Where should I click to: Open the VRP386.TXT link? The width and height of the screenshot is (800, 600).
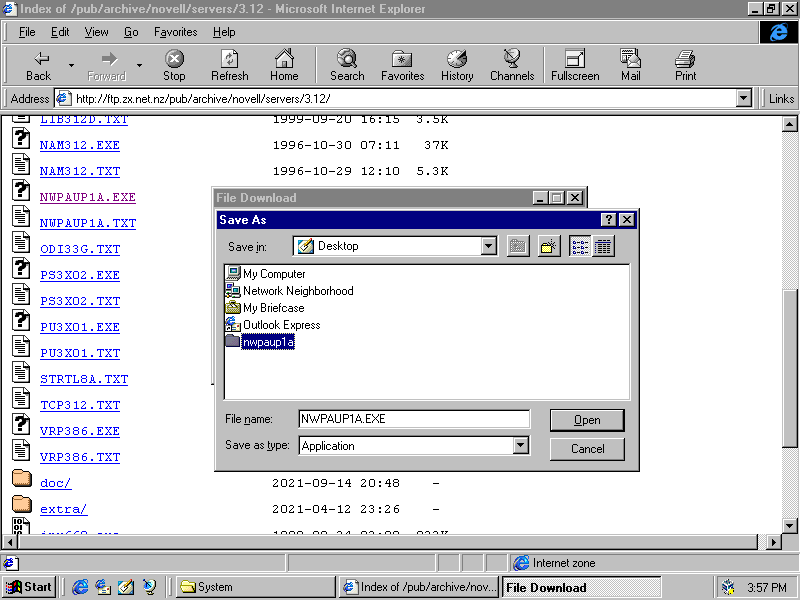tap(80, 458)
